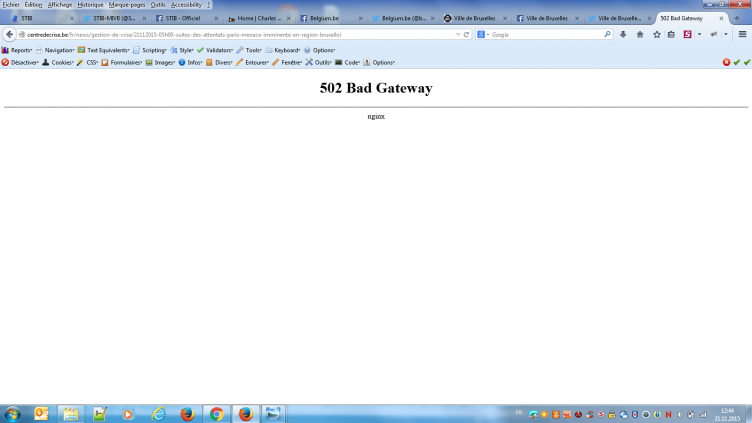Viewport: 752px width, 423px height.
Task: Open the Reports toolbar dropdown
Action: [17, 50]
